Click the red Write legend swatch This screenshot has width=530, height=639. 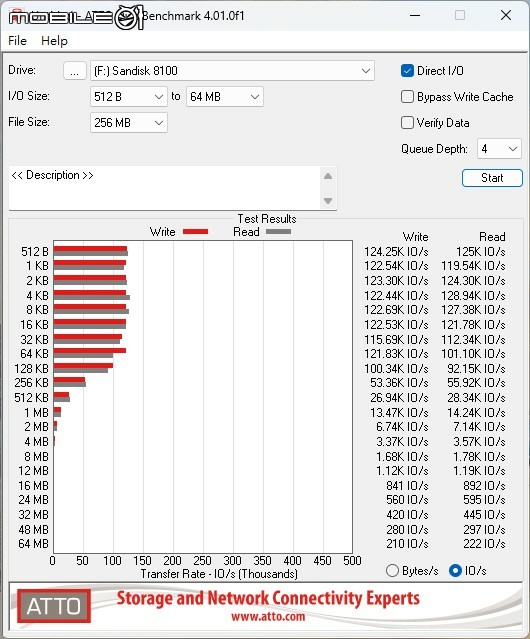coord(196,231)
